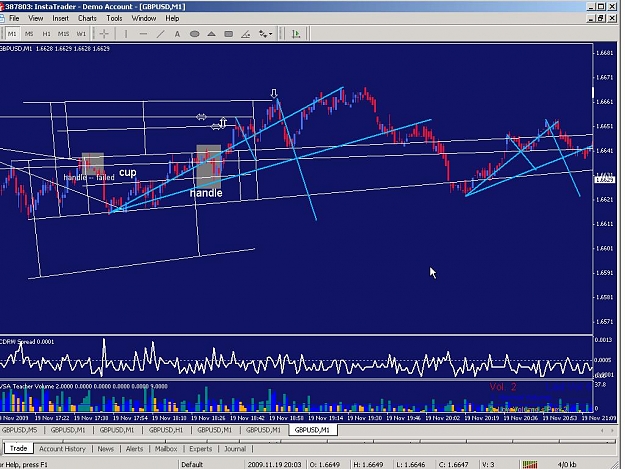Click the H: 1.6649 status bar value

368,465
